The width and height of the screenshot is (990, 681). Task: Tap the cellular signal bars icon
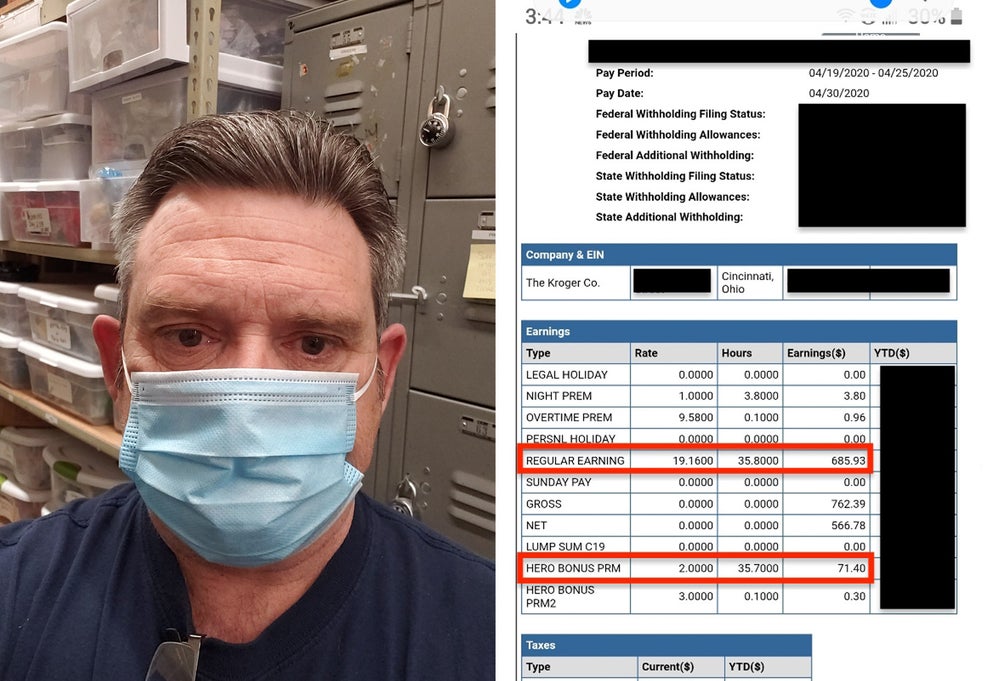point(890,17)
